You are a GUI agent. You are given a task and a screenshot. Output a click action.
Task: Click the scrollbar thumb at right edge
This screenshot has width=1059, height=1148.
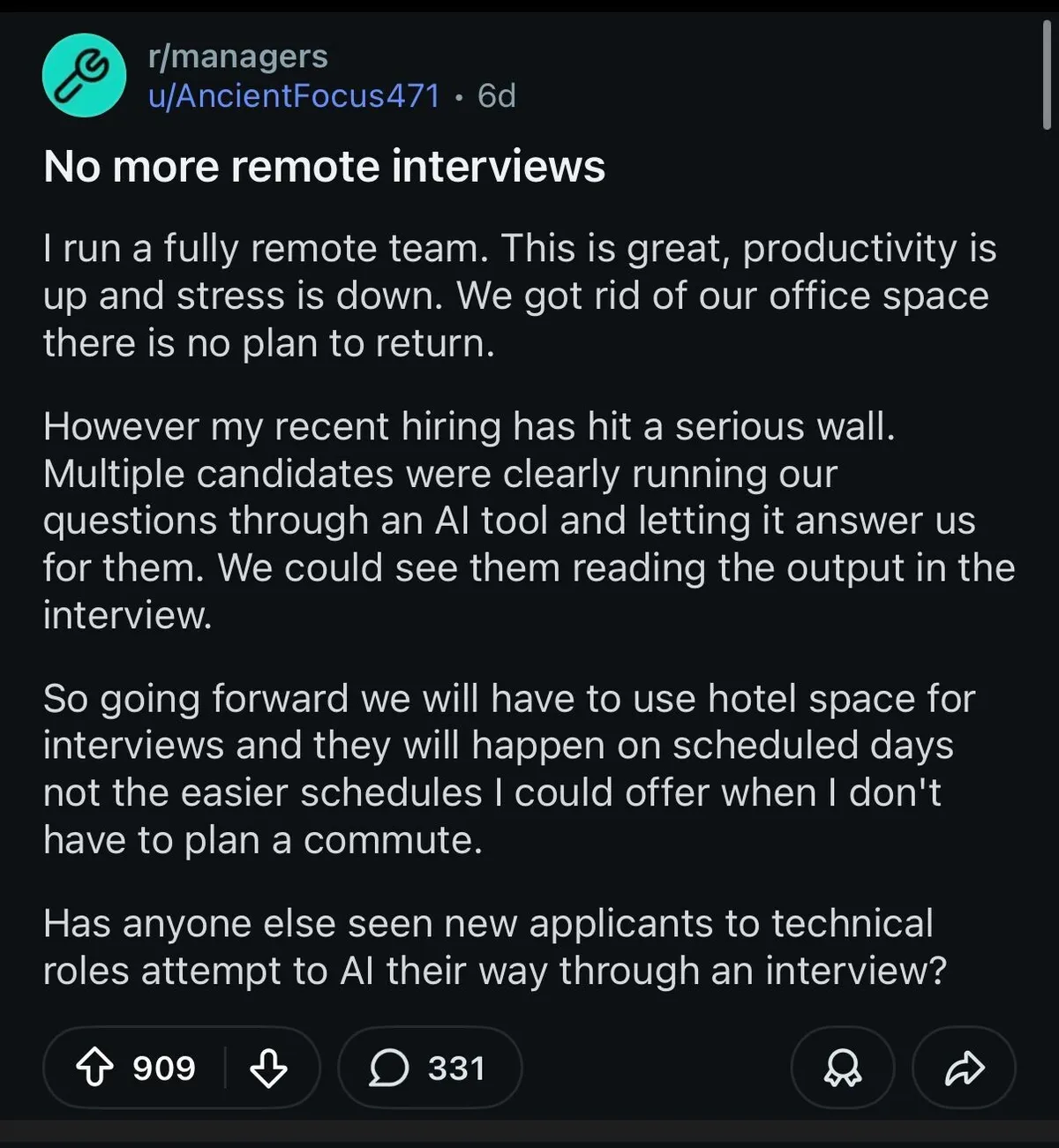click(x=1047, y=75)
